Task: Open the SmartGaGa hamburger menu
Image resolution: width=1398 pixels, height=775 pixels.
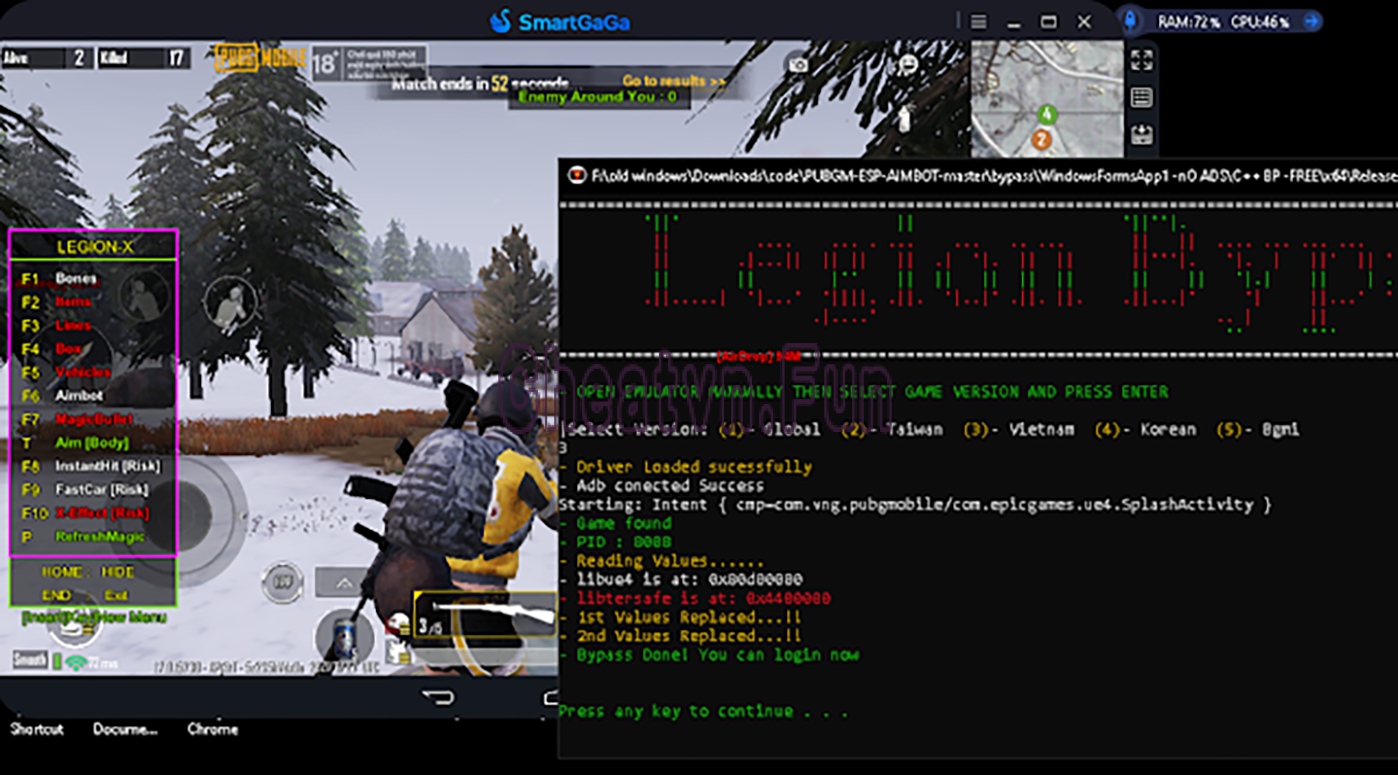Action: pyautogui.click(x=979, y=22)
